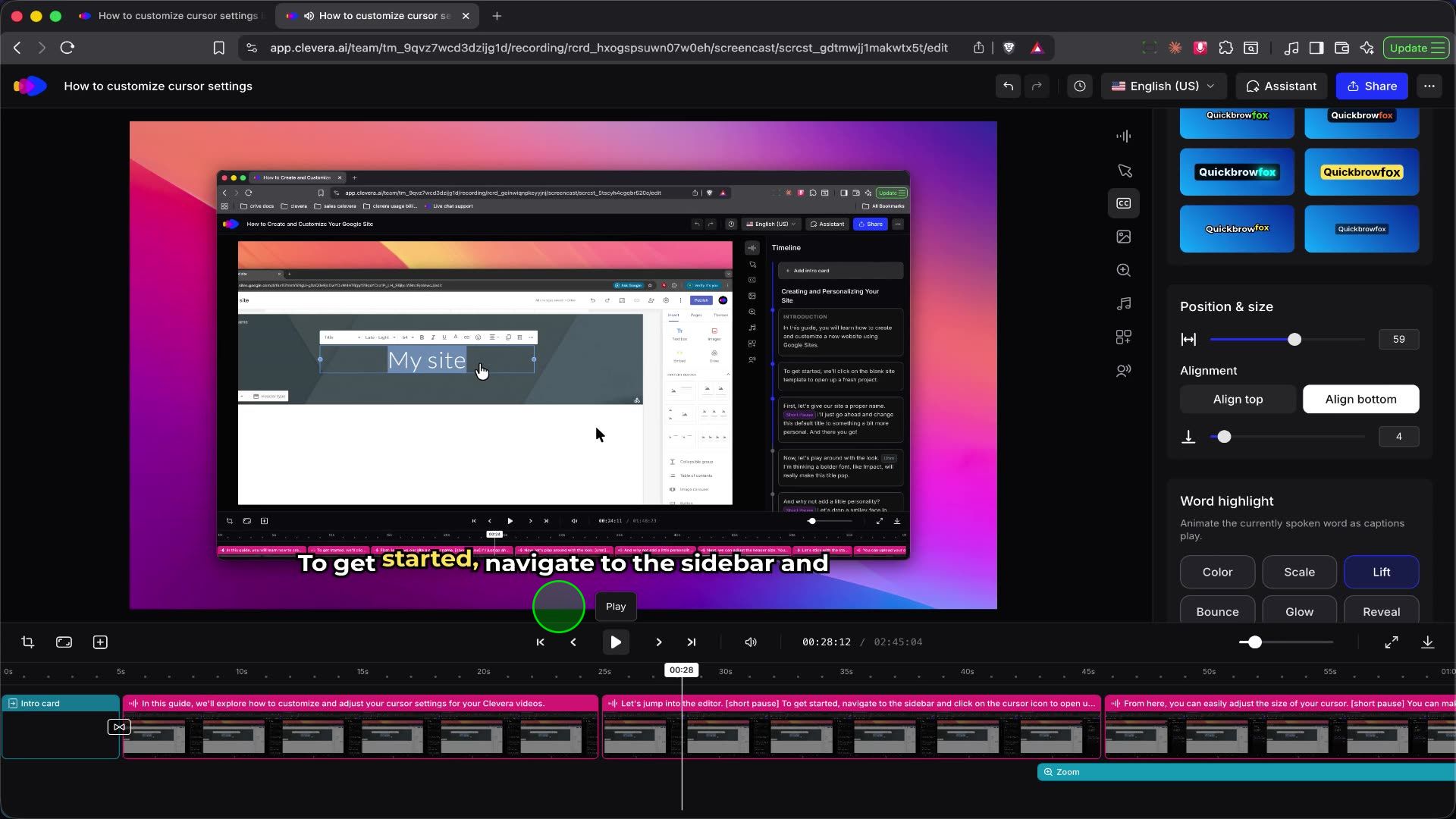Image resolution: width=1456 pixels, height=819 pixels.
Task: Open the captions (CC) panel in sidebar
Action: [x=1123, y=203]
